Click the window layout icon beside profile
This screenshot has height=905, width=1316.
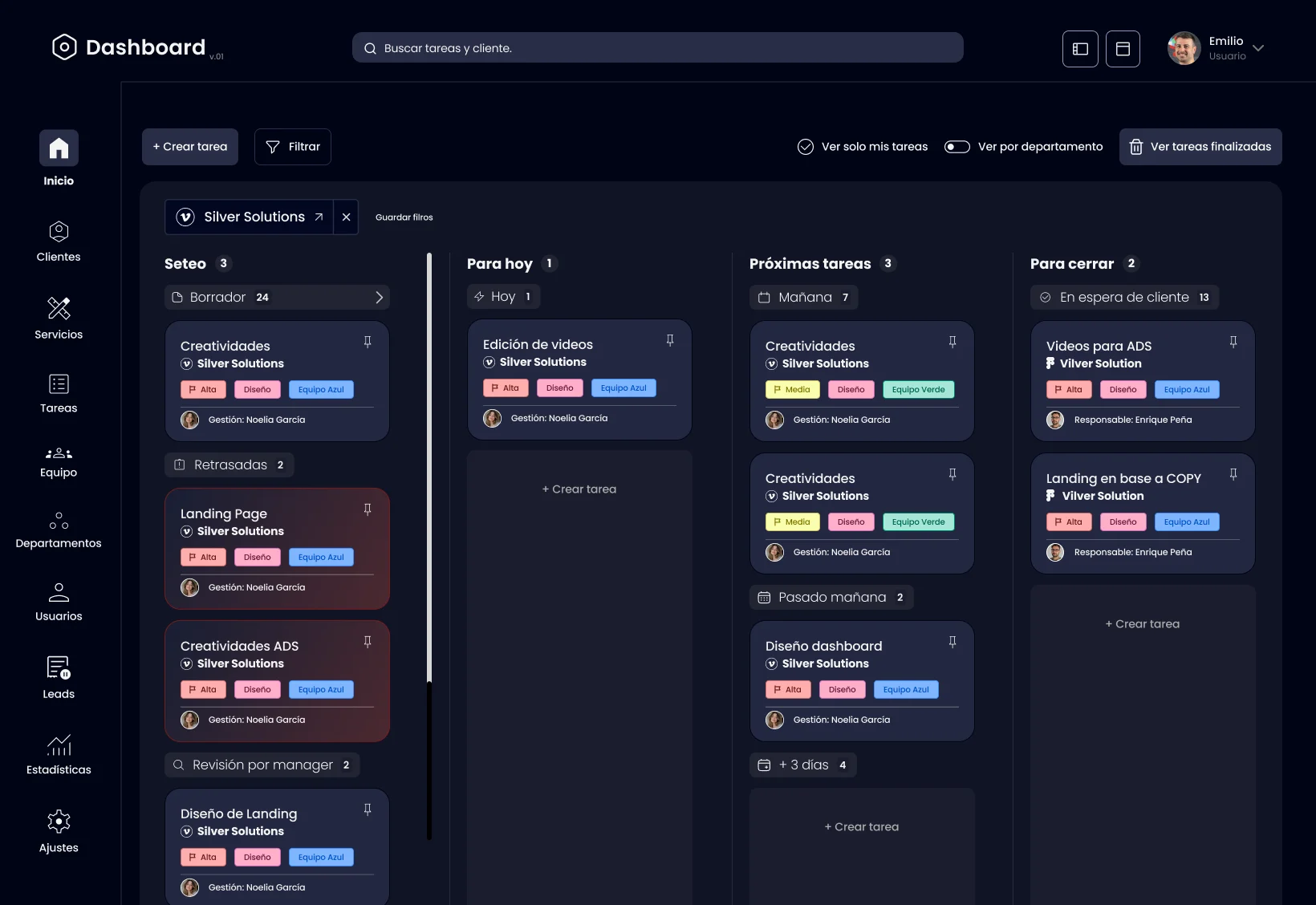coord(1123,49)
